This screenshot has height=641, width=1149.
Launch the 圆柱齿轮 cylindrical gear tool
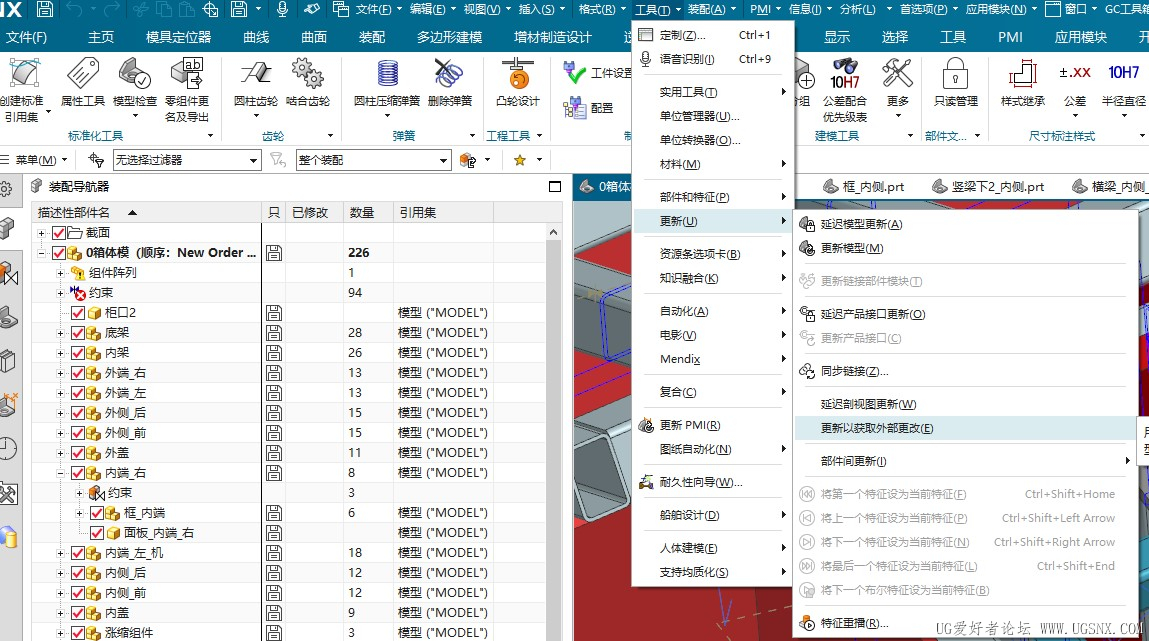256,82
